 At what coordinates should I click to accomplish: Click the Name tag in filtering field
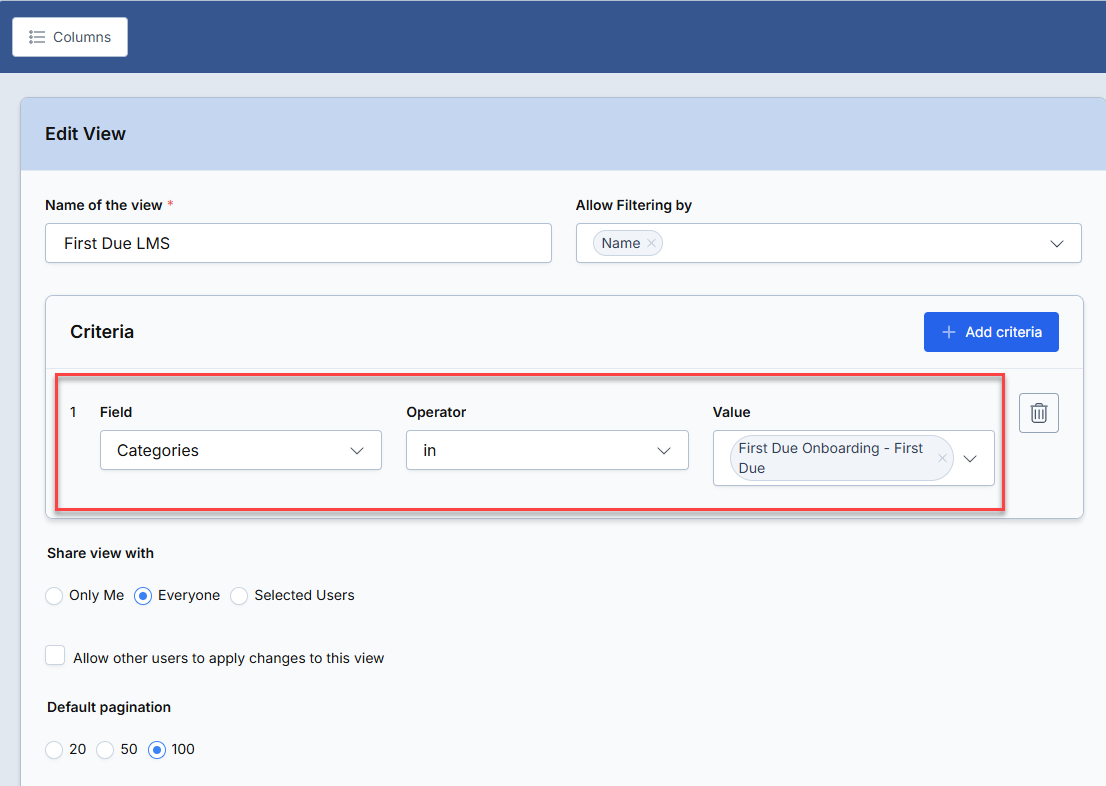click(621, 243)
